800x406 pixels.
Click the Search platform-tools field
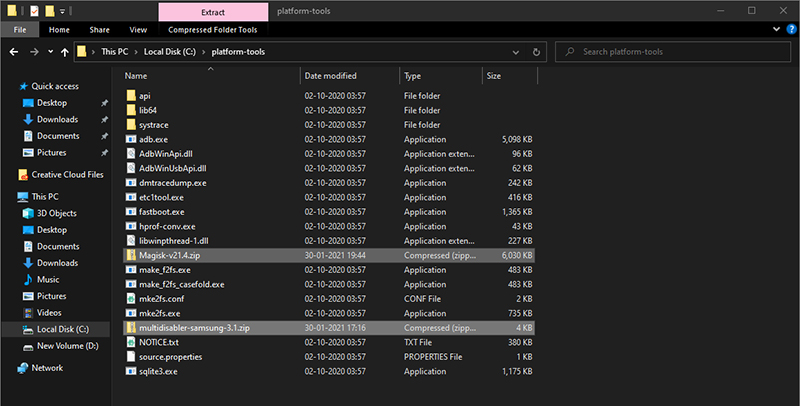(673, 52)
